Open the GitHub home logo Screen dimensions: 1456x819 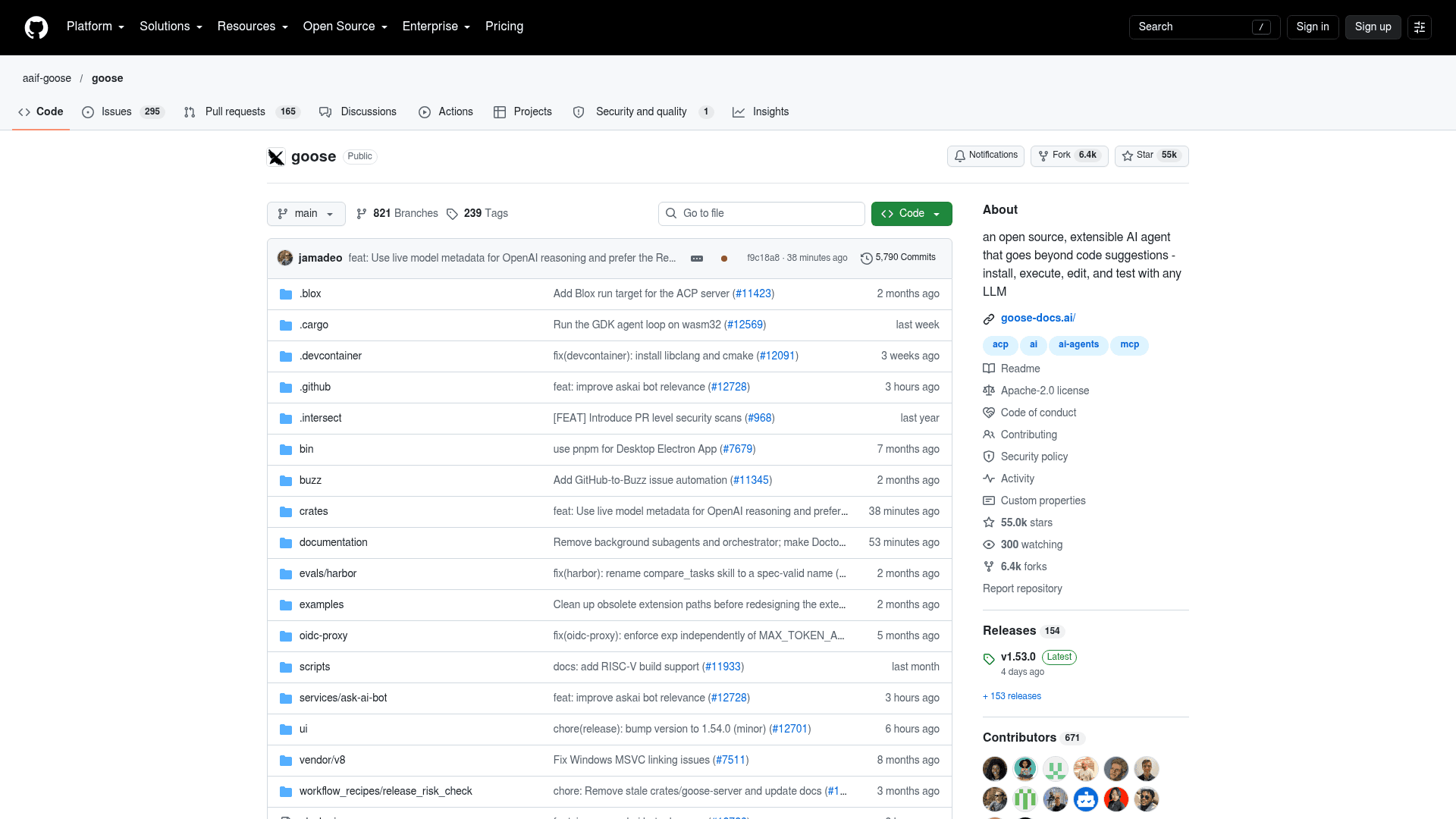[x=36, y=27]
